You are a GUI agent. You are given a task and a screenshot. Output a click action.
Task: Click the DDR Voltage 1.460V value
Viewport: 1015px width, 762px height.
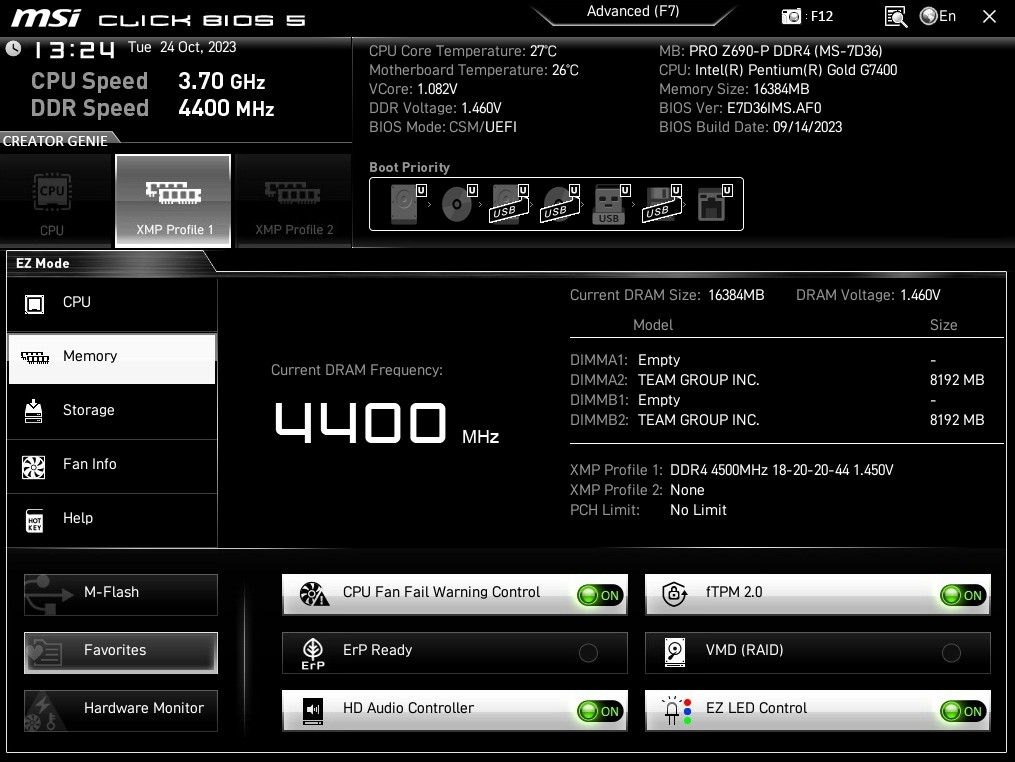coord(481,108)
